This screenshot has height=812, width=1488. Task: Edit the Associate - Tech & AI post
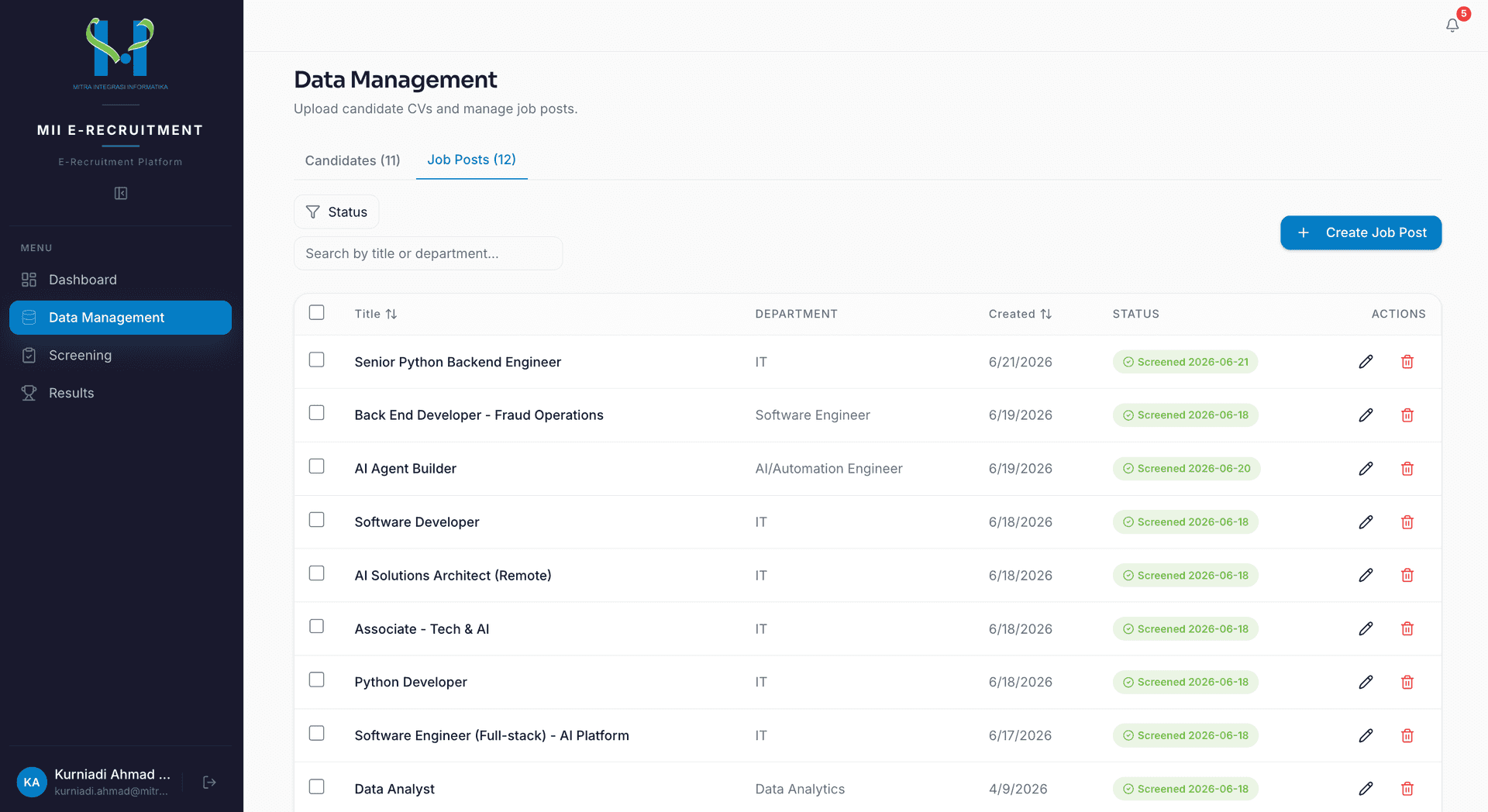point(1366,628)
